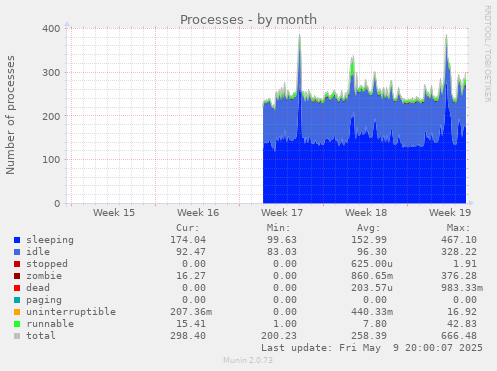Image resolution: width=497 pixels, height=371 pixels.
Task: Click the total max value 666.48
Action: [x=459, y=336]
